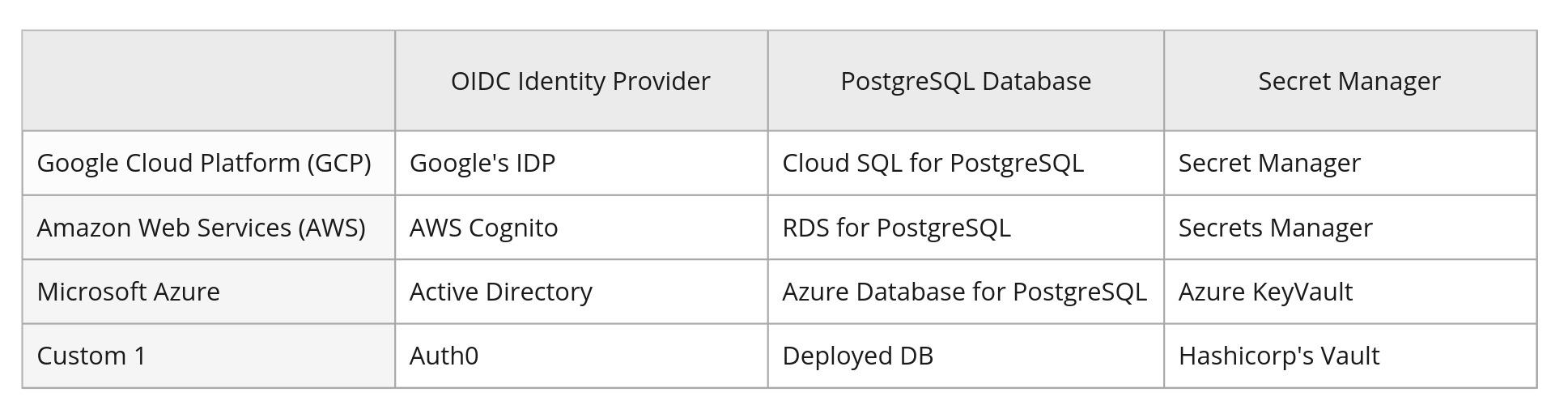Click the PostgreSQL Database column header
The width and height of the screenshot is (1568, 418).
(x=965, y=81)
